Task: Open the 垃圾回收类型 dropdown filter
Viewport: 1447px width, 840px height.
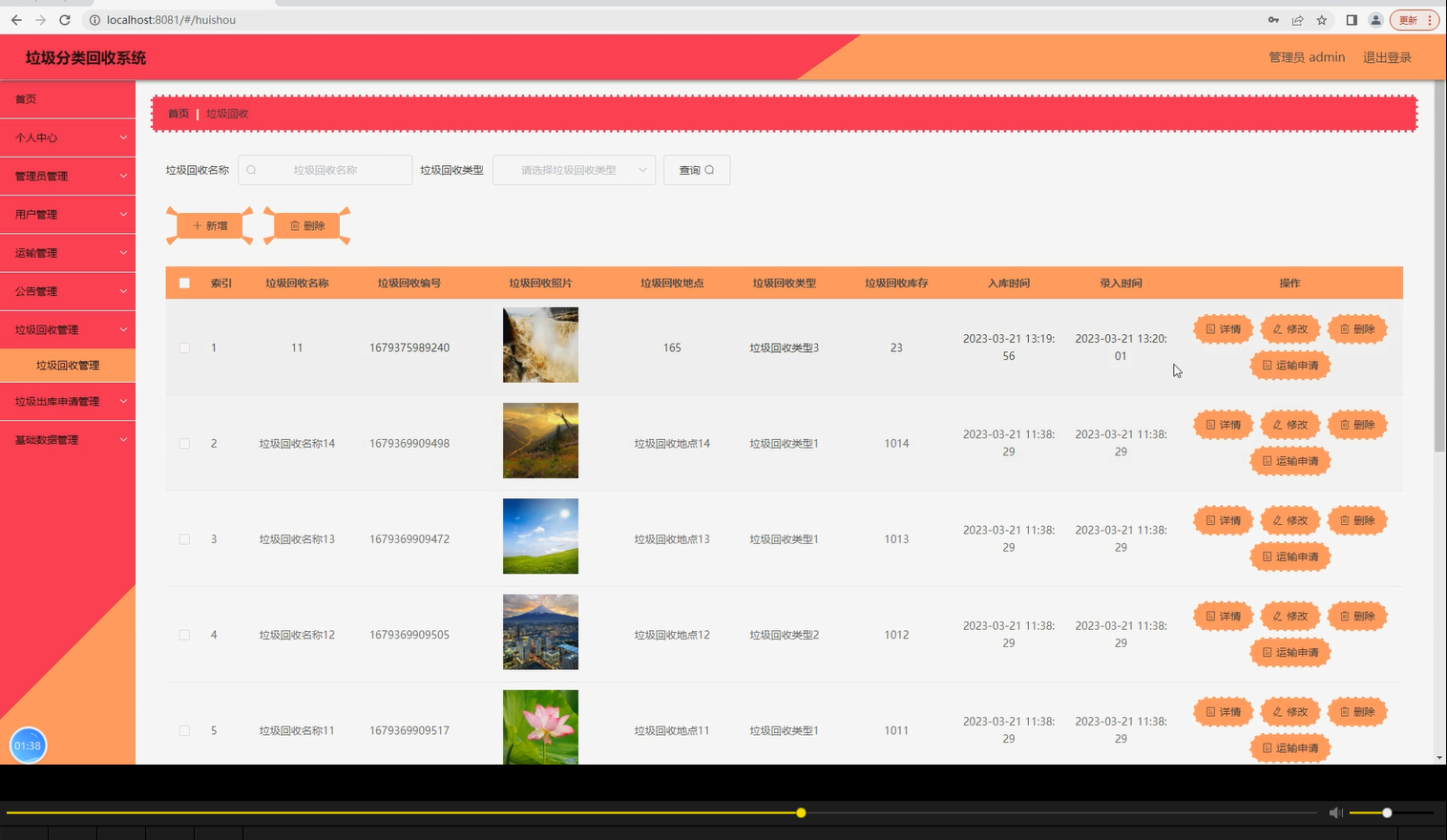Action: [574, 170]
